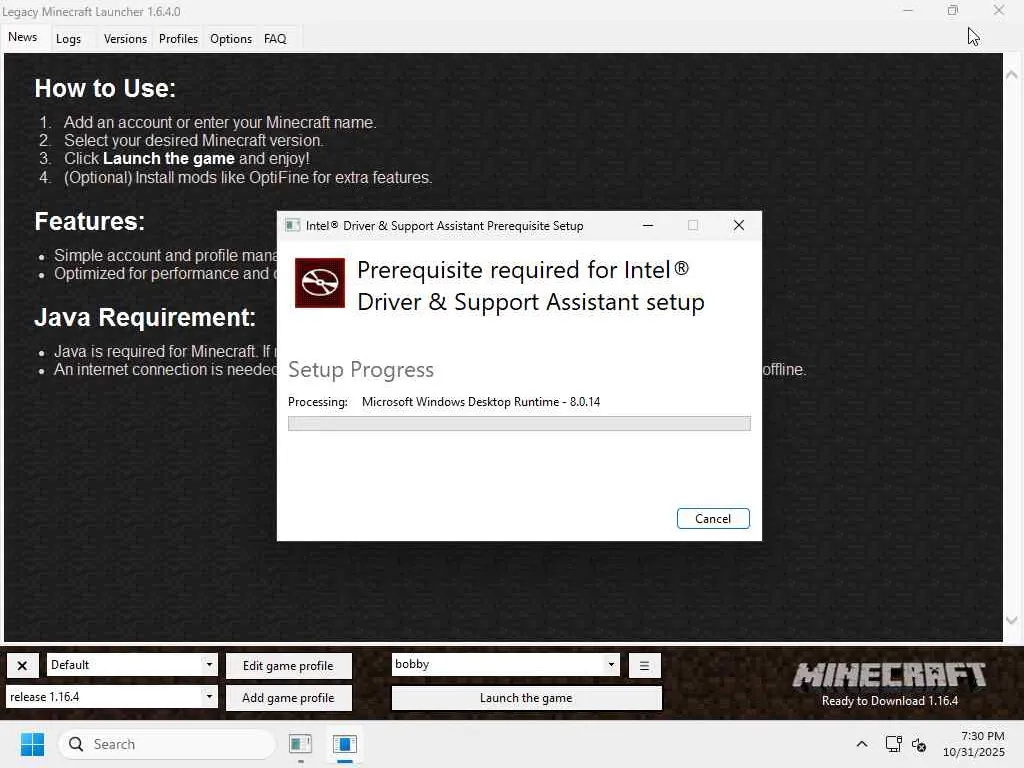Open the Intel setup taskbar icon
Screen dimensions: 1024x768
click(x=300, y=744)
